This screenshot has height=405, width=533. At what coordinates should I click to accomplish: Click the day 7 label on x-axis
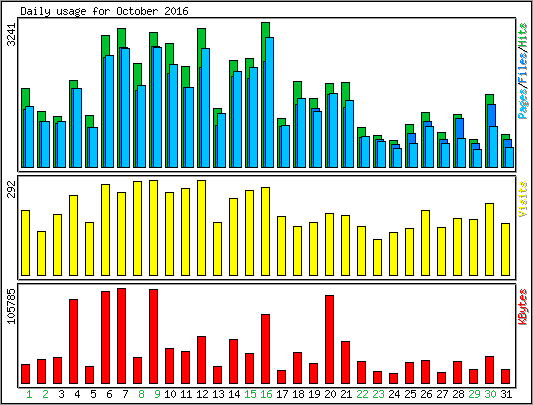pos(125,394)
